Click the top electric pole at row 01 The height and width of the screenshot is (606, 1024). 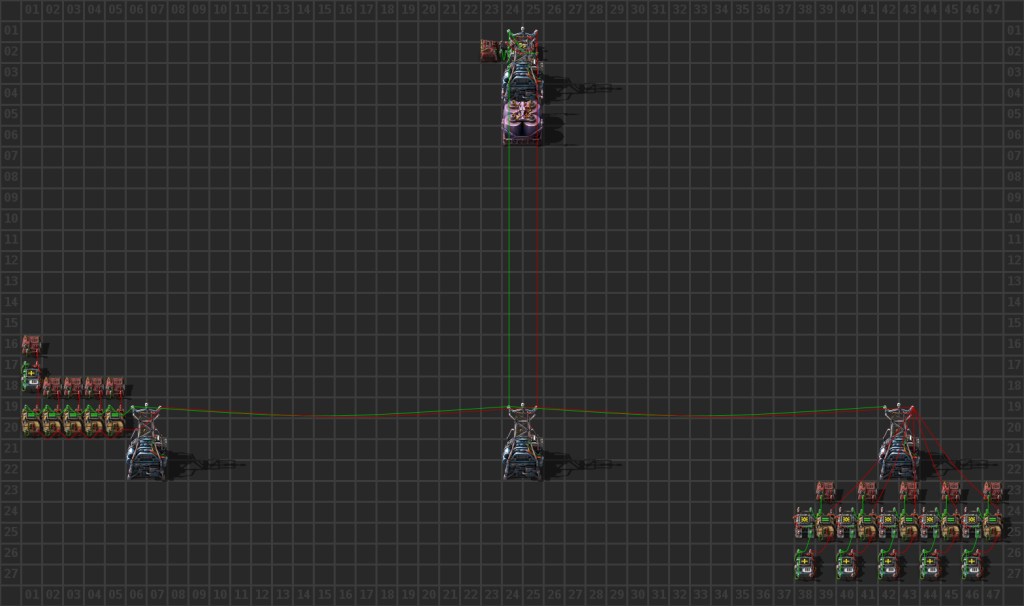pos(522,44)
